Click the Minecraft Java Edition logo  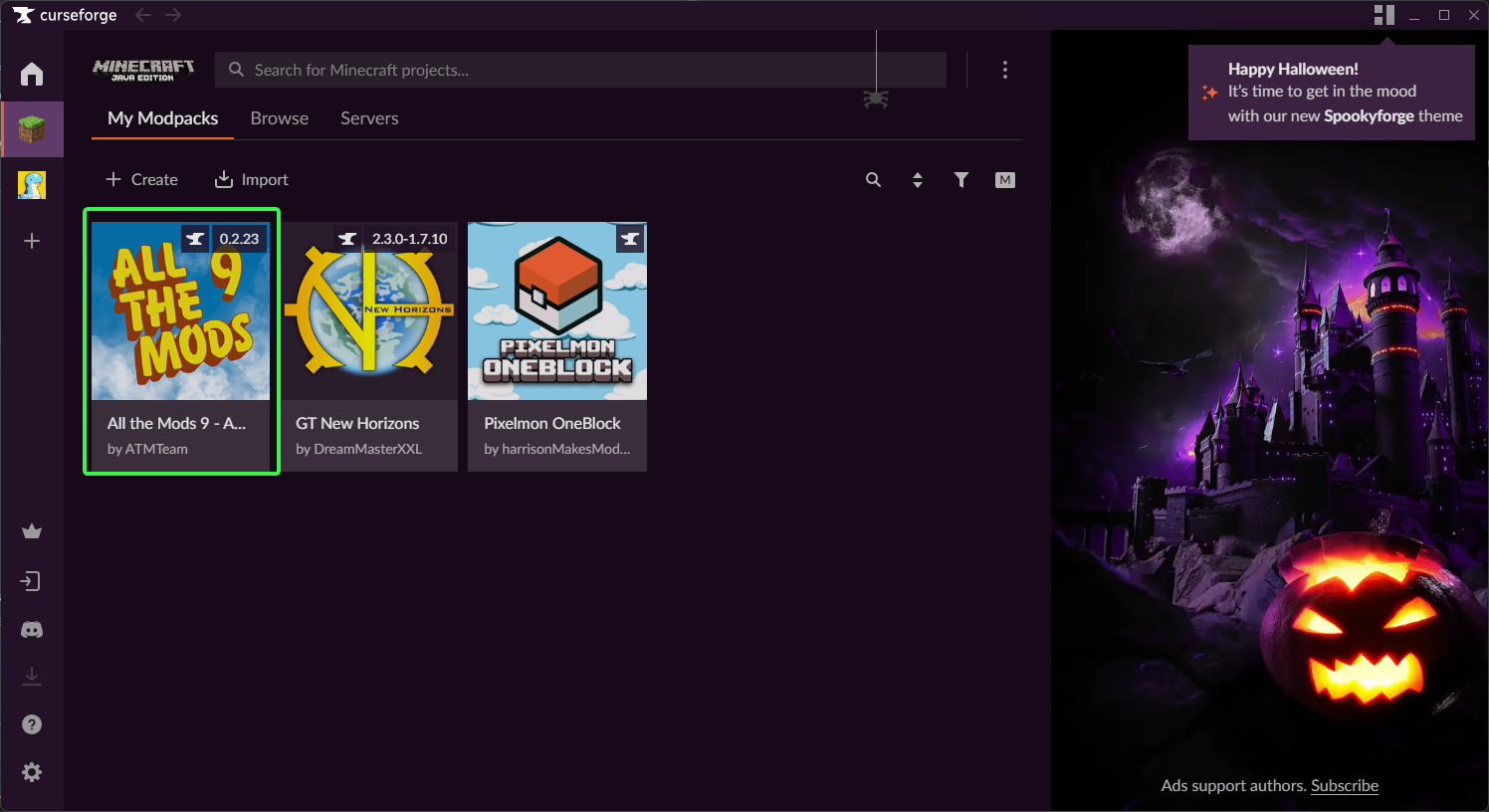pos(143,70)
